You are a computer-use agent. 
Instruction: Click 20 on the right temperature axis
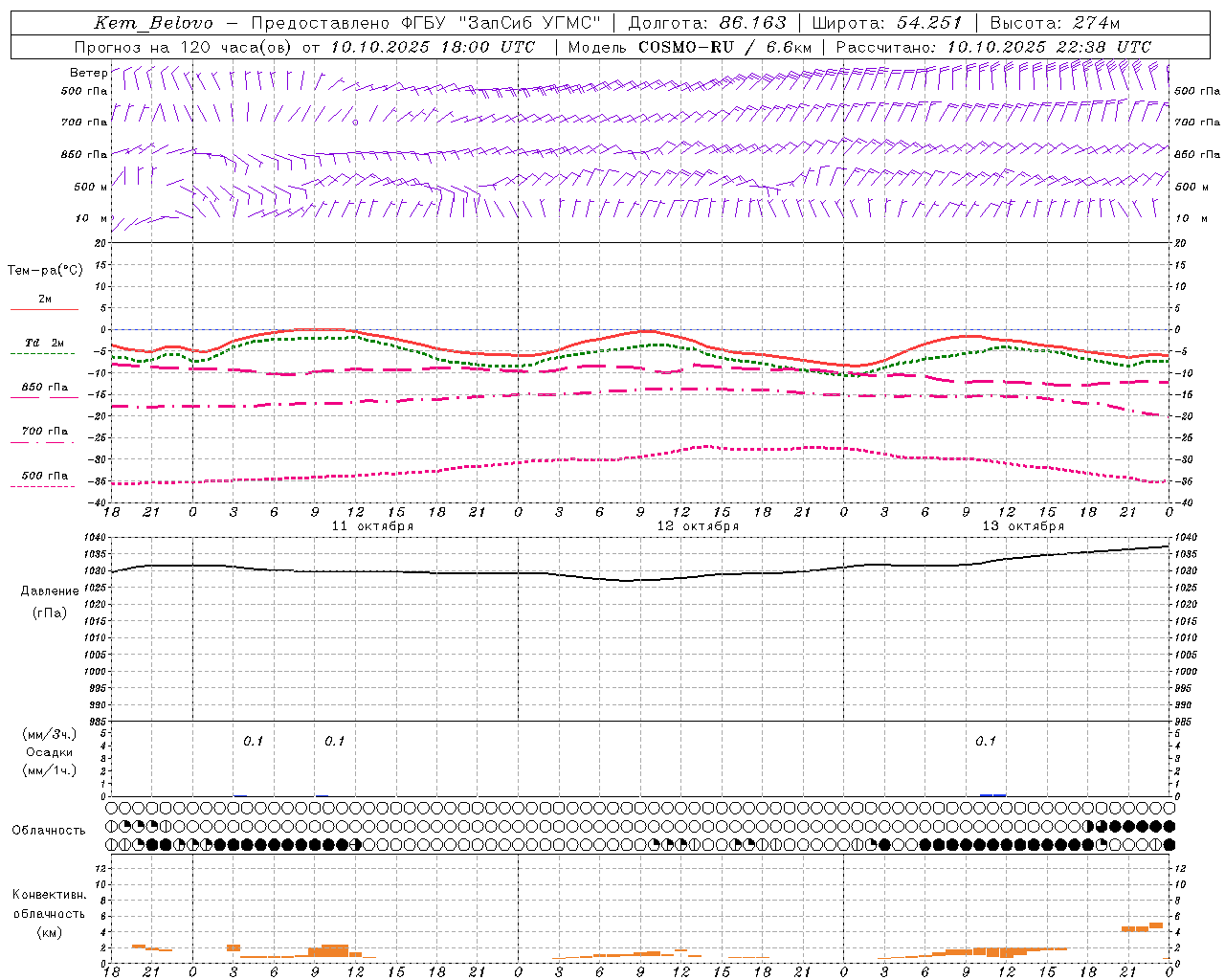(1181, 243)
